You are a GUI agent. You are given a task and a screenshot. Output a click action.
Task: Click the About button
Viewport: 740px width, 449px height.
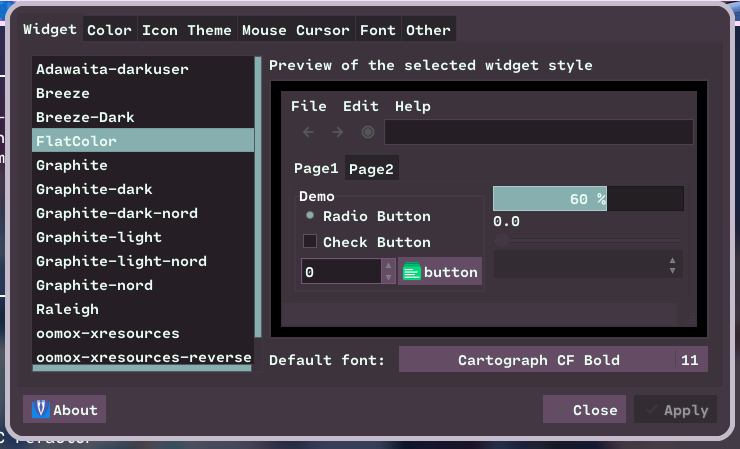click(x=64, y=409)
